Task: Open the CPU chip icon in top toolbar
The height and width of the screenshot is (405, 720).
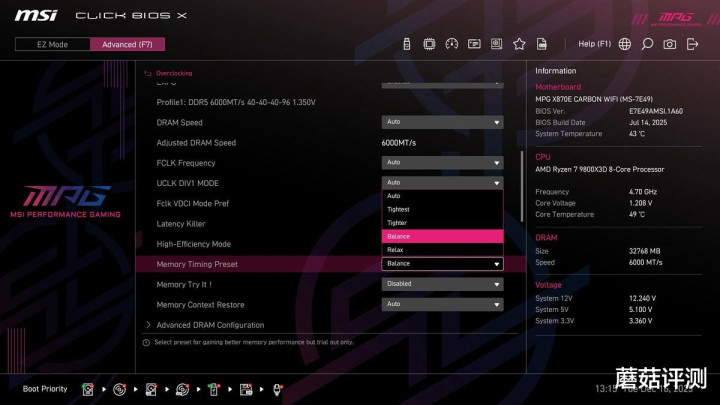Action: (429, 44)
